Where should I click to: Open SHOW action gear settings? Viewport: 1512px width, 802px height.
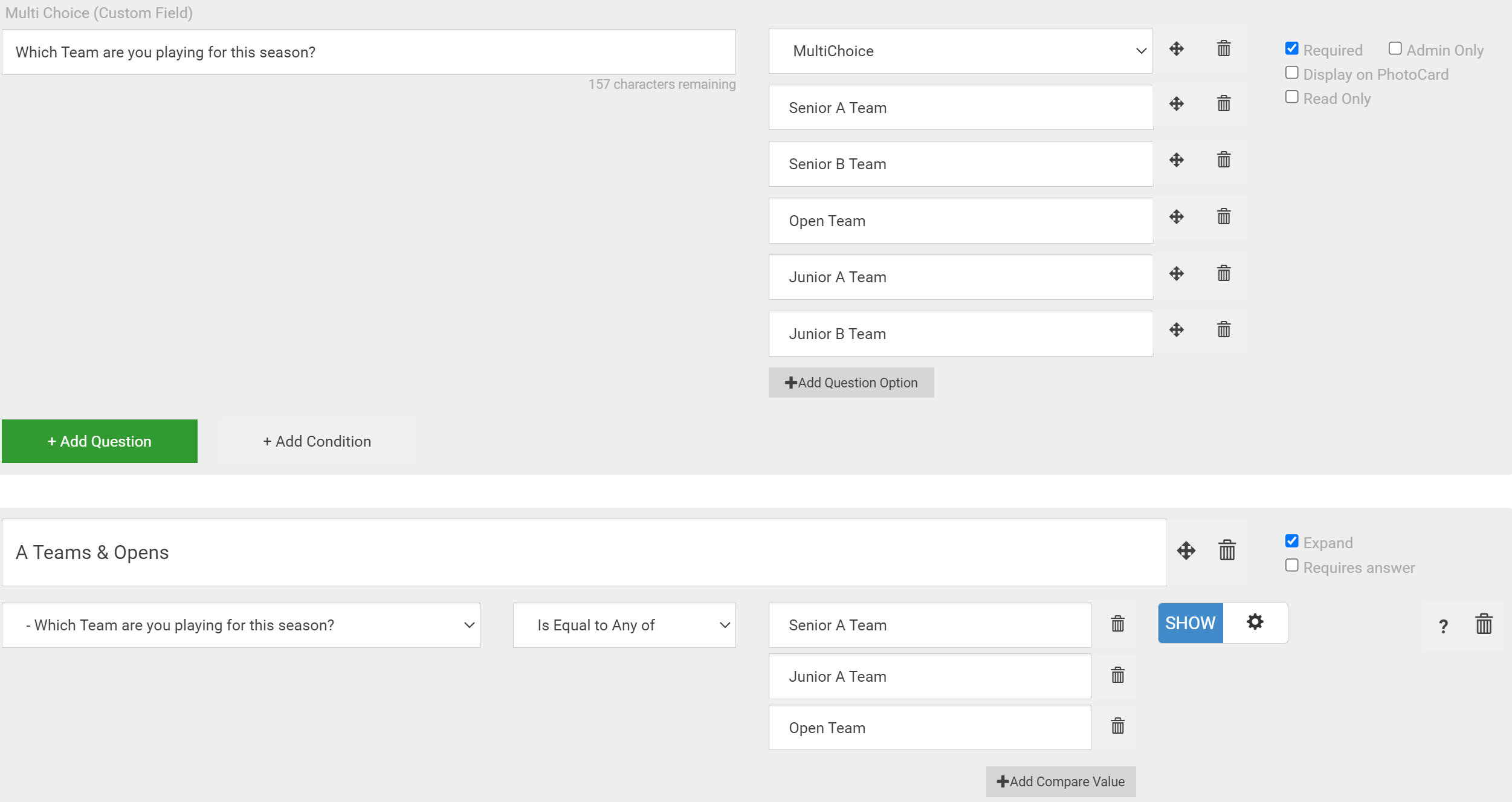pos(1255,622)
